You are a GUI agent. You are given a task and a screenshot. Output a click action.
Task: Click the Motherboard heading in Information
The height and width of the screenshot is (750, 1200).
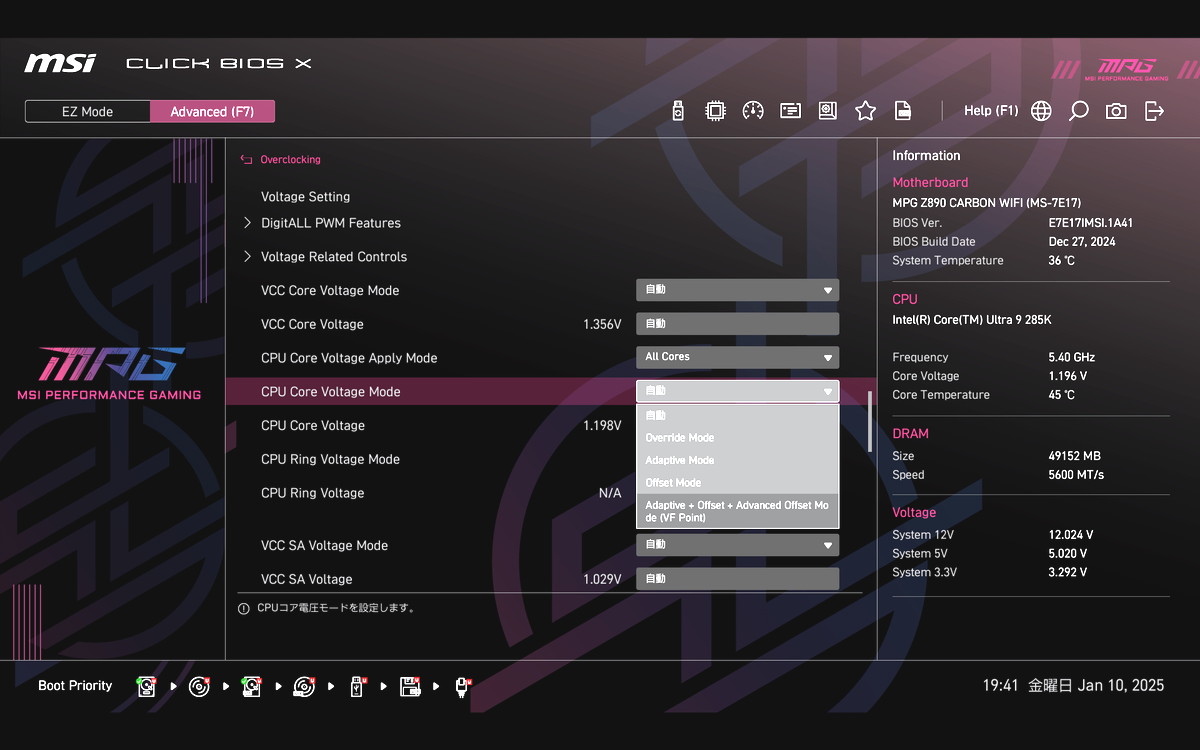point(930,182)
